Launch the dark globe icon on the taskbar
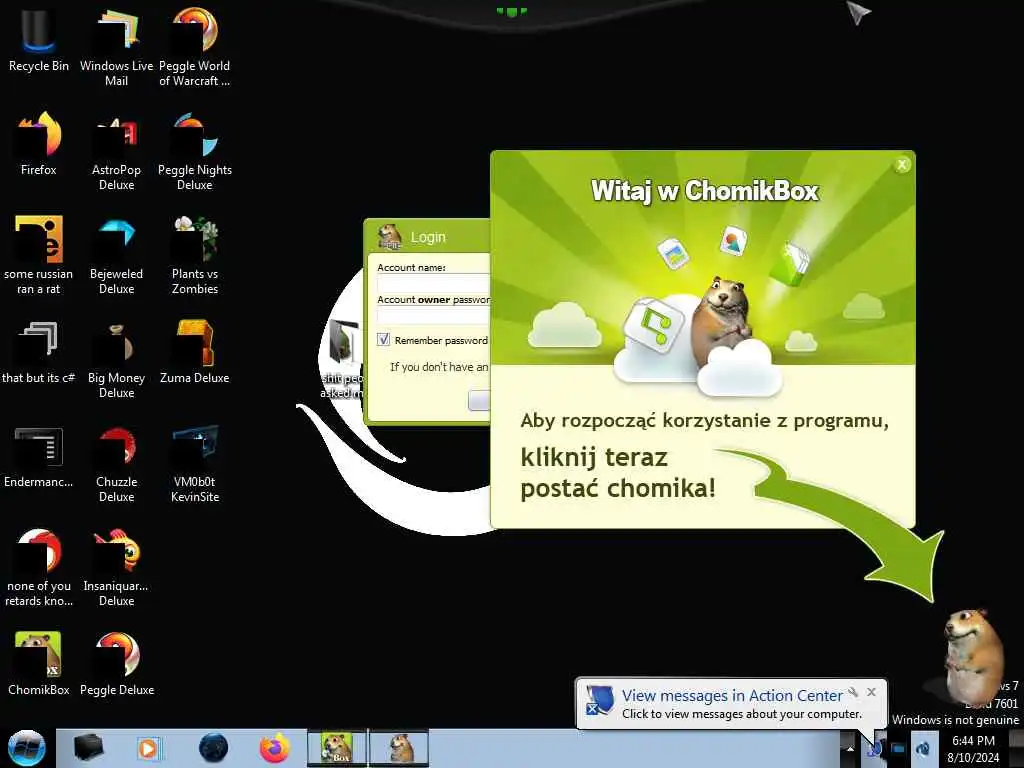The image size is (1024, 768). pyautogui.click(x=213, y=748)
